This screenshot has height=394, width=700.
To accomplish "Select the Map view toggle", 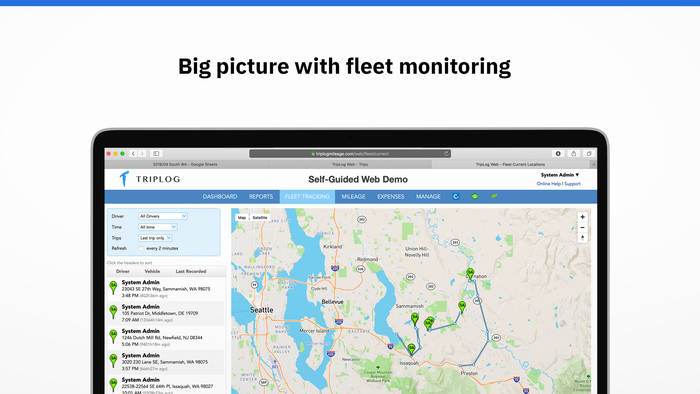I will click(x=242, y=218).
